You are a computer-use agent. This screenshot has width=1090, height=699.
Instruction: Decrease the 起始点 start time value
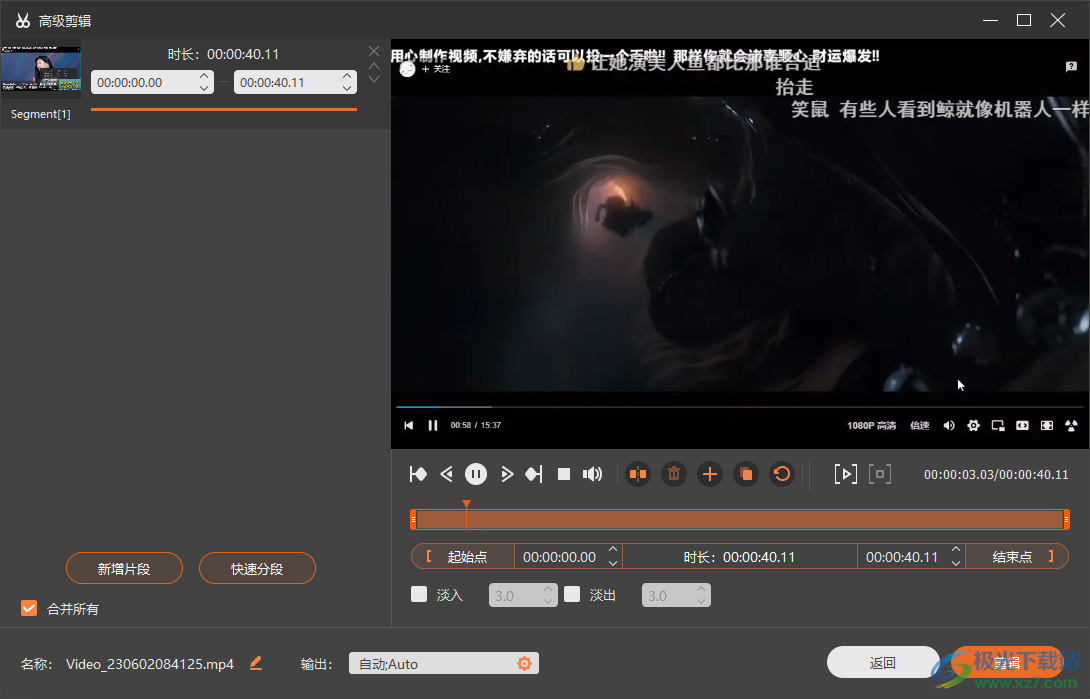(x=613, y=563)
